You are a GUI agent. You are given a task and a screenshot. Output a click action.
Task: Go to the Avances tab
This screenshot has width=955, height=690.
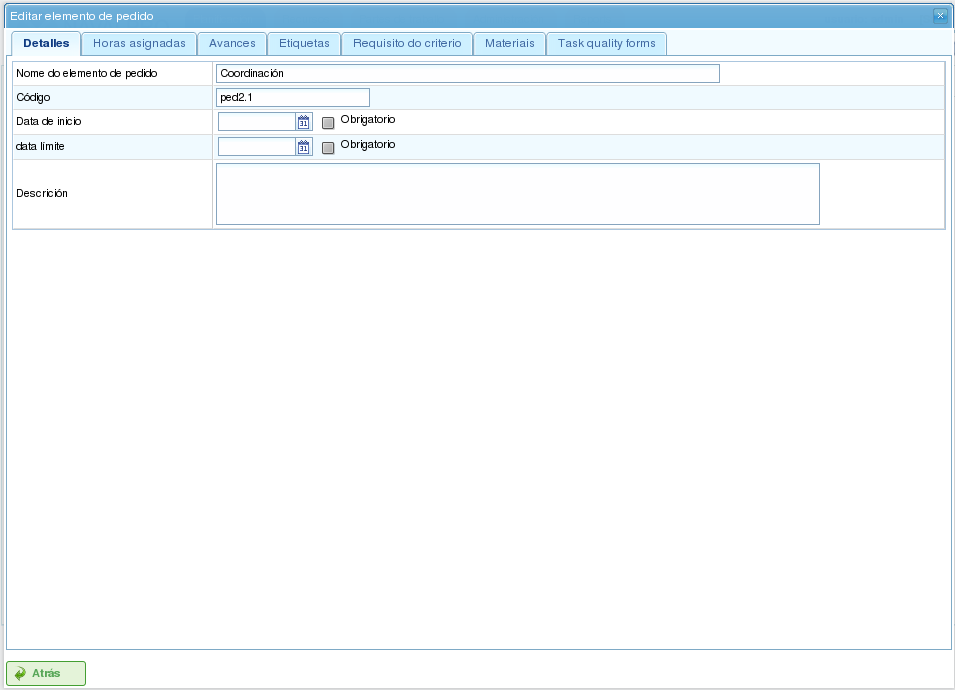click(x=232, y=44)
